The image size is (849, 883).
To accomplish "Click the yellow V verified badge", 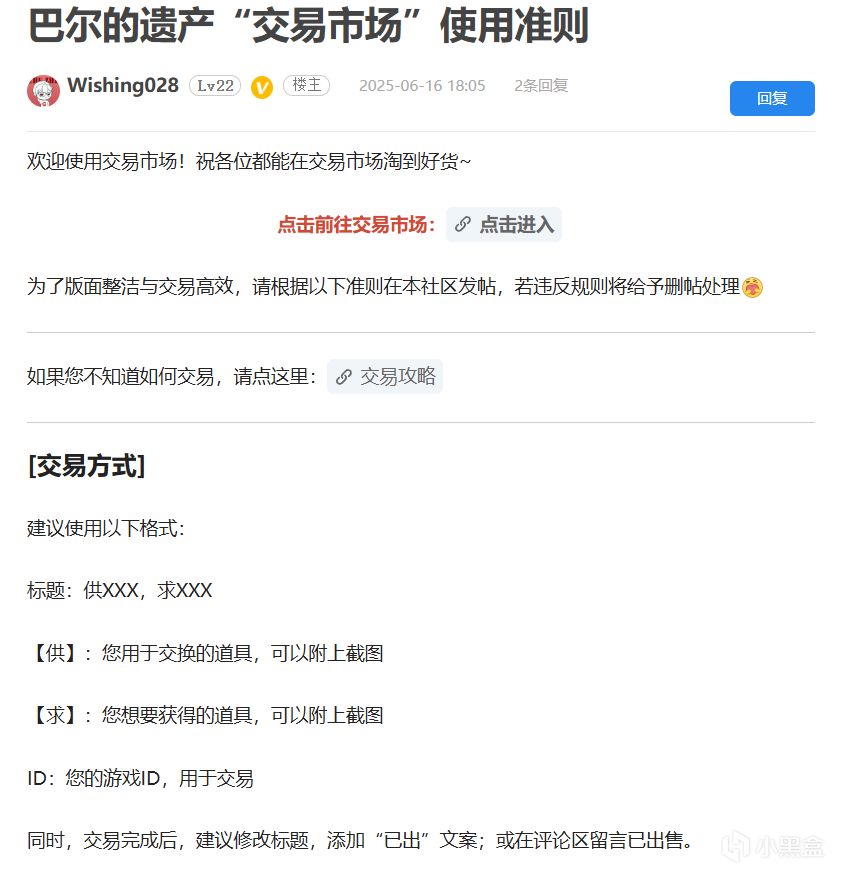I will [x=262, y=87].
